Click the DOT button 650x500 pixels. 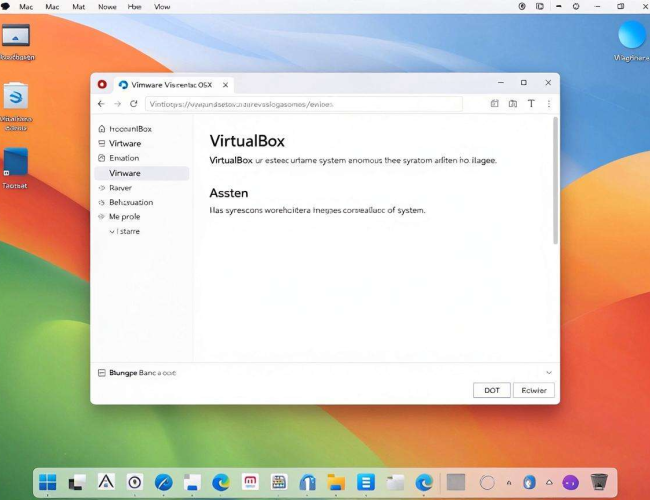tap(492, 390)
